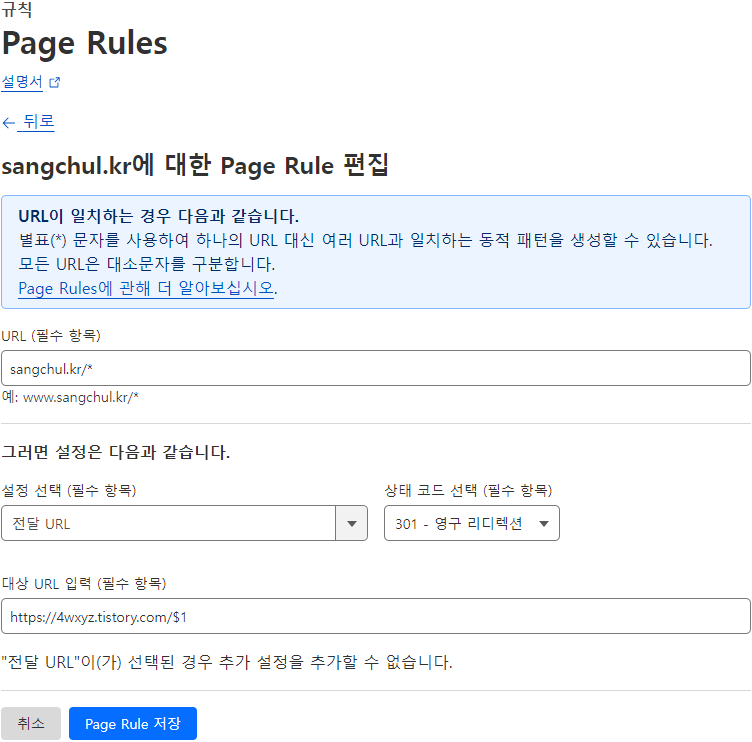Click the note about 전달 URL 추가 설정
752x742 pixels.
pyautogui.click(x=226, y=662)
